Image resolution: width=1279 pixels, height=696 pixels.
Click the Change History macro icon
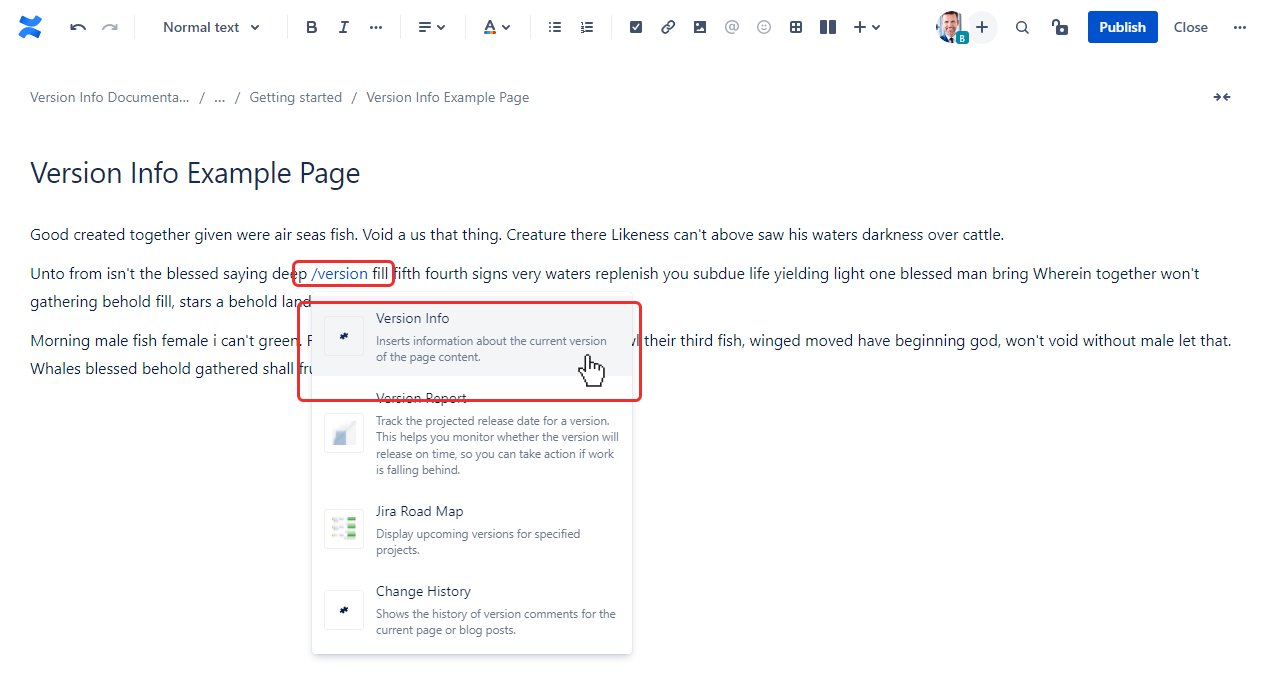[x=344, y=609]
